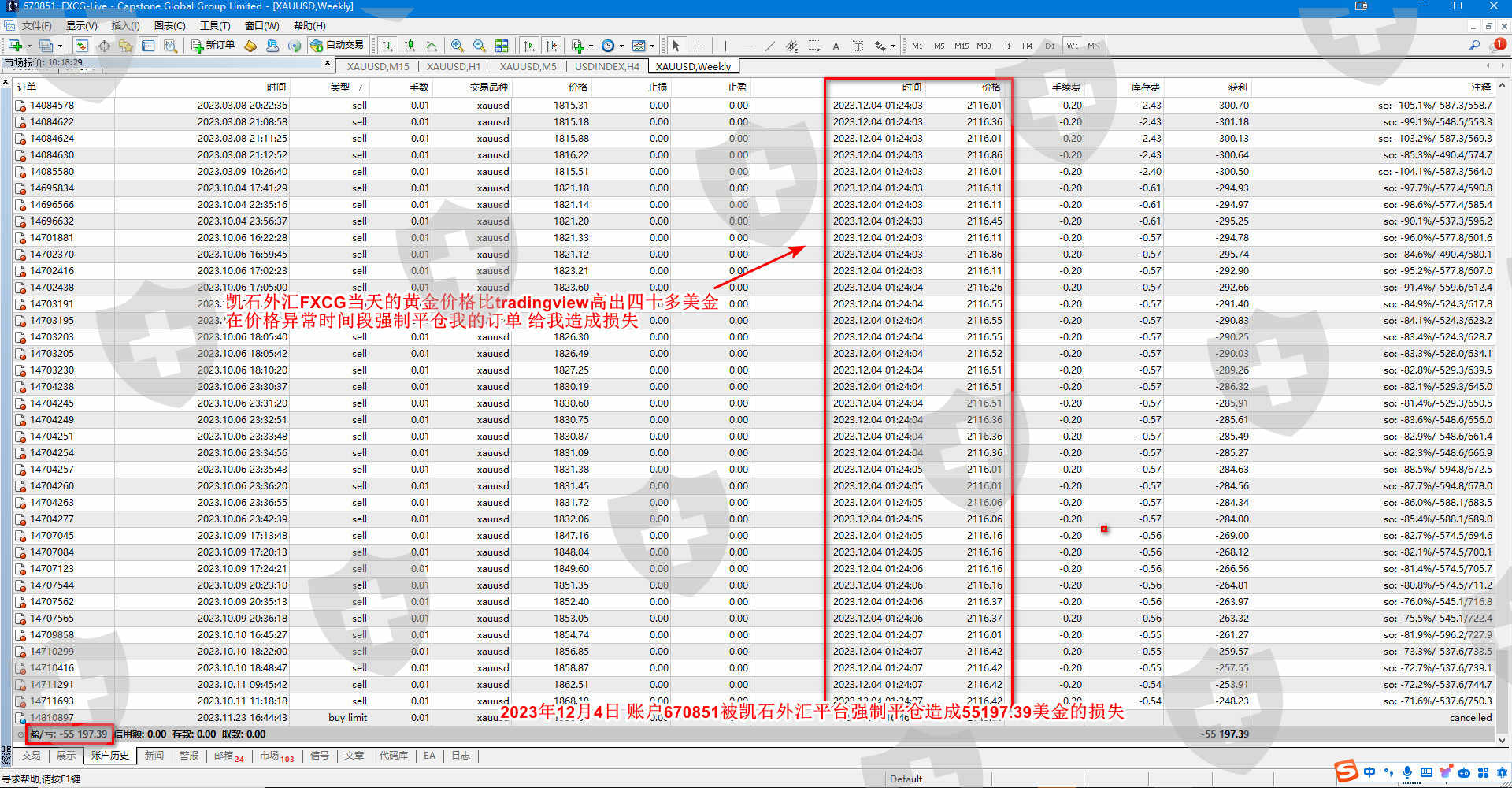Open the 新闻 news terminal tab
Viewport: 1512px width, 788px height.
[154, 756]
